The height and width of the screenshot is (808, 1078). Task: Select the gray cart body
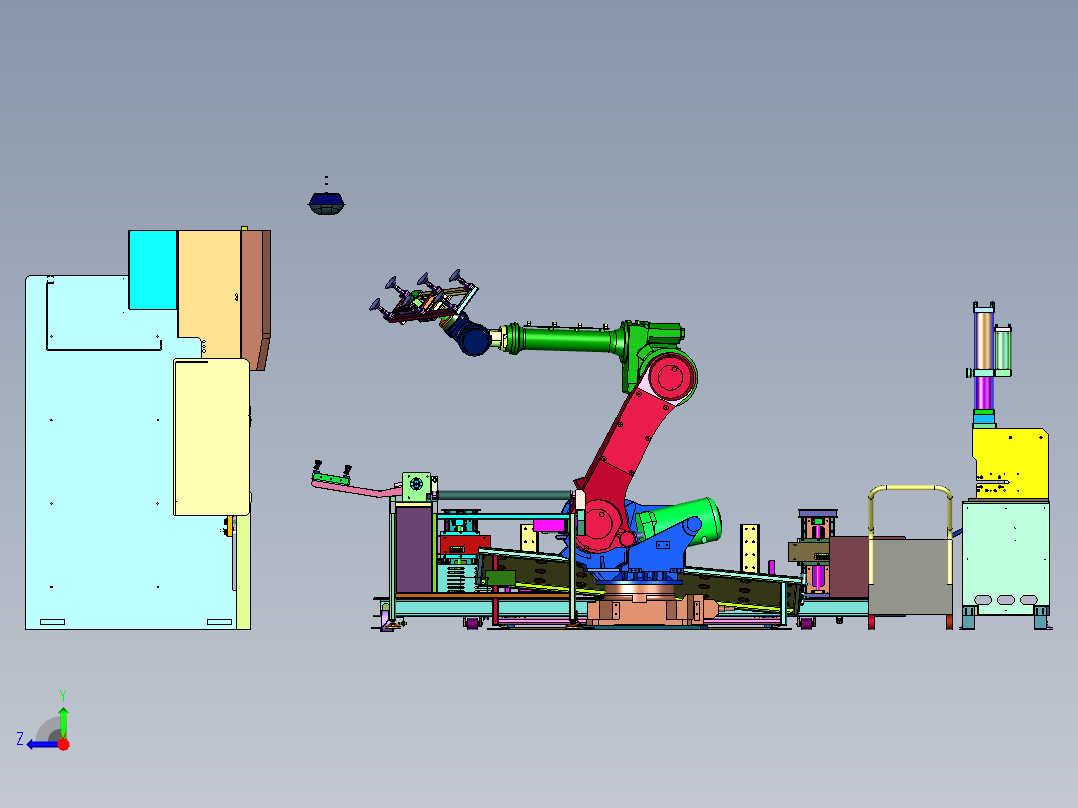tap(910, 576)
